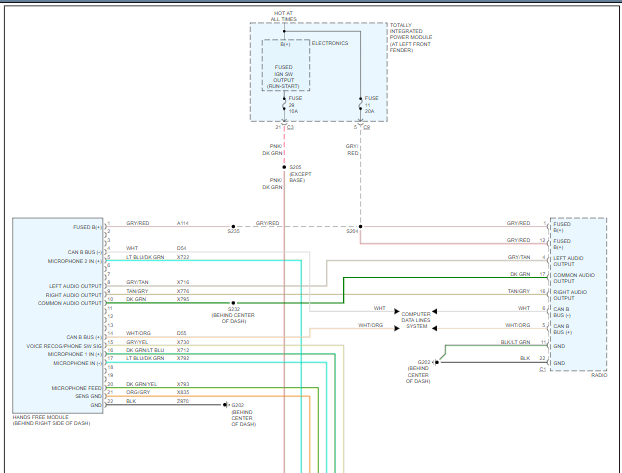Select the Totally Integrated Power Module label
622x473 pixels.
[412, 36]
